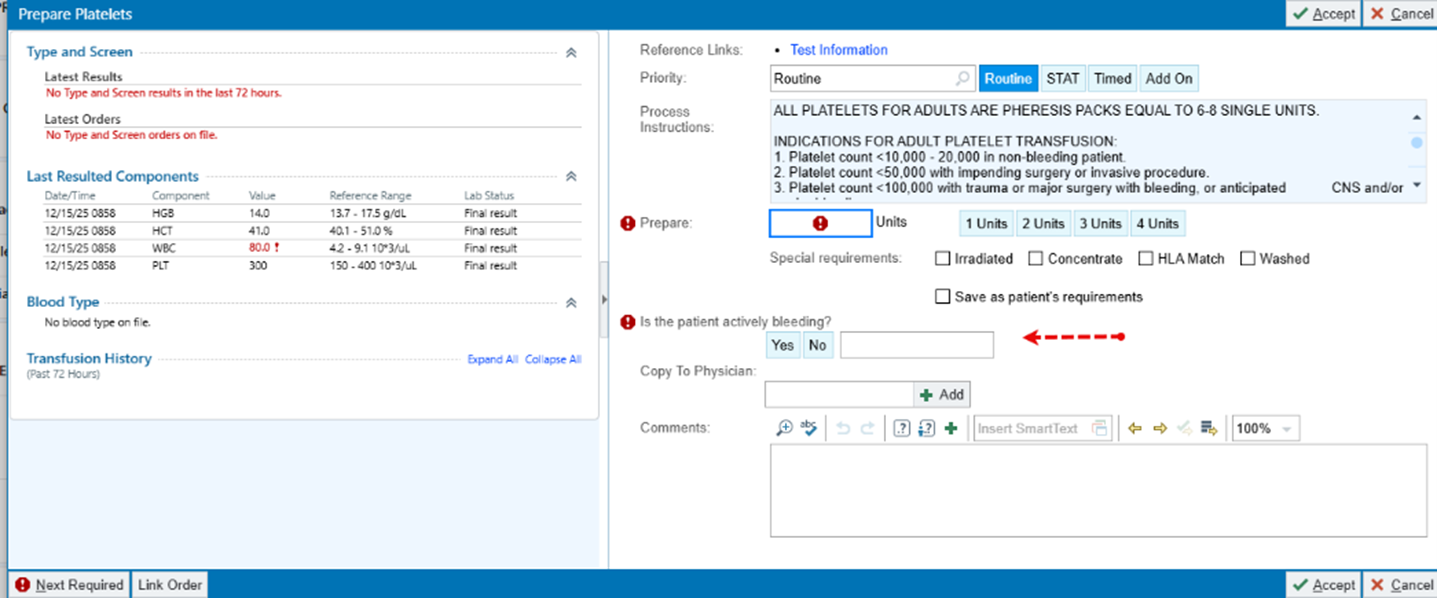Tick Save as patient's requirements
The height and width of the screenshot is (598, 1437).
coord(942,297)
